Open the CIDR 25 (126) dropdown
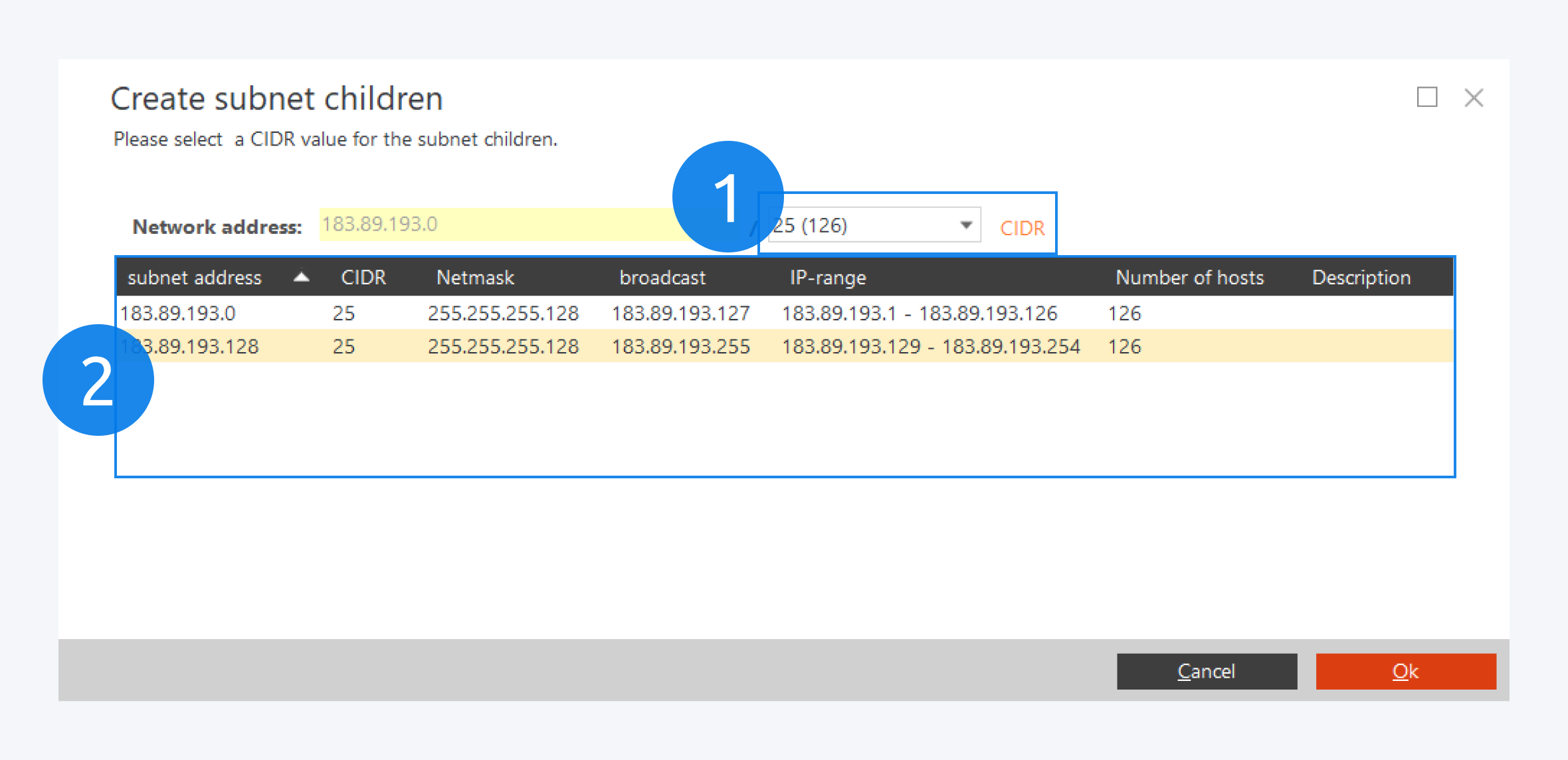 [x=966, y=225]
